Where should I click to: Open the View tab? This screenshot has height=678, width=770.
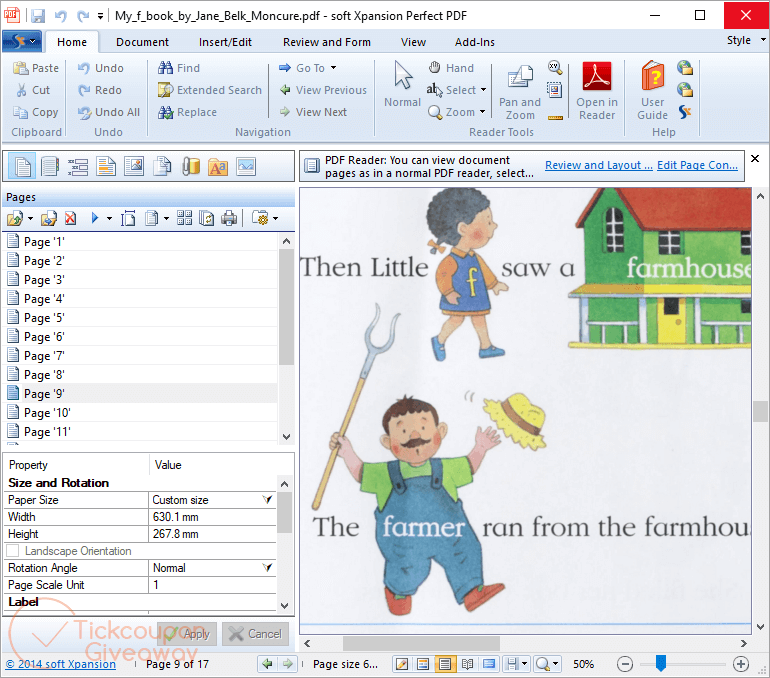413,42
